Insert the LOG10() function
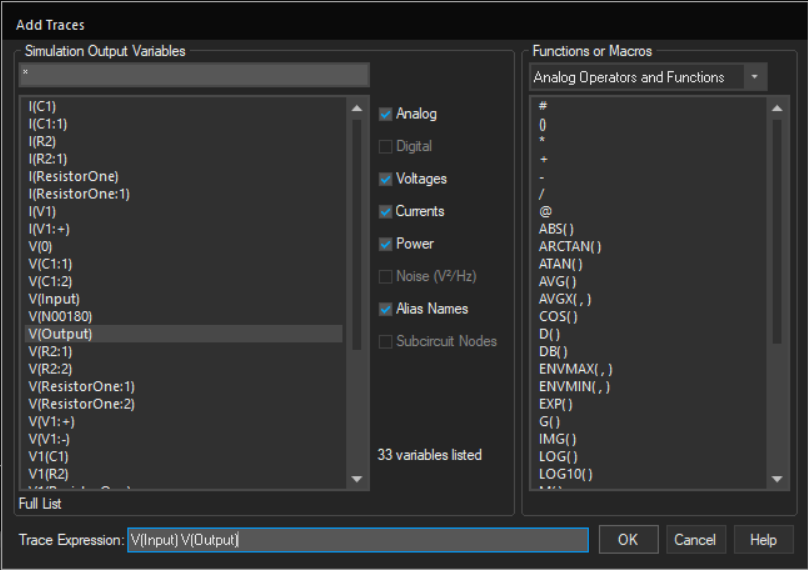This screenshot has width=808, height=570. point(566,474)
